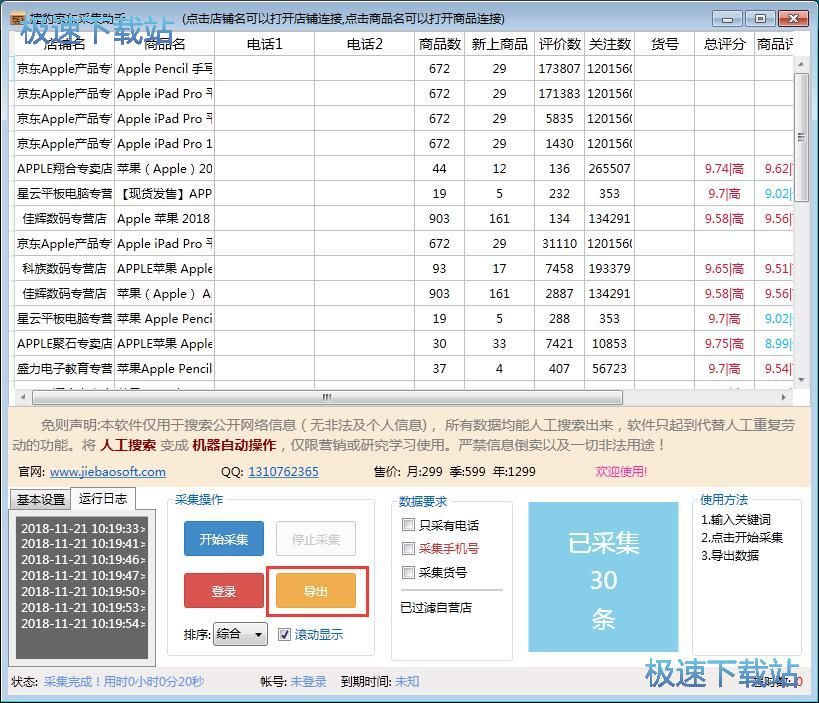This screenshot has width=819, height=703.
Task: Open product link Apple 苹果 2018
Action: click(x=165, y=218)
